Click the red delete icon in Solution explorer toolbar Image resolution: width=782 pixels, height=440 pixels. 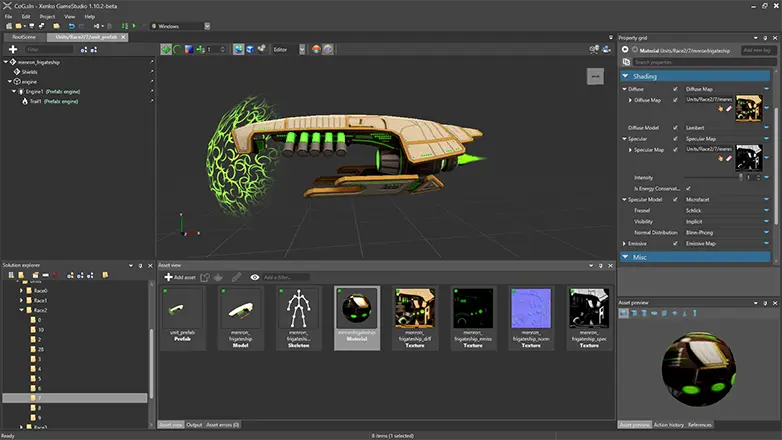click(55, 275)
